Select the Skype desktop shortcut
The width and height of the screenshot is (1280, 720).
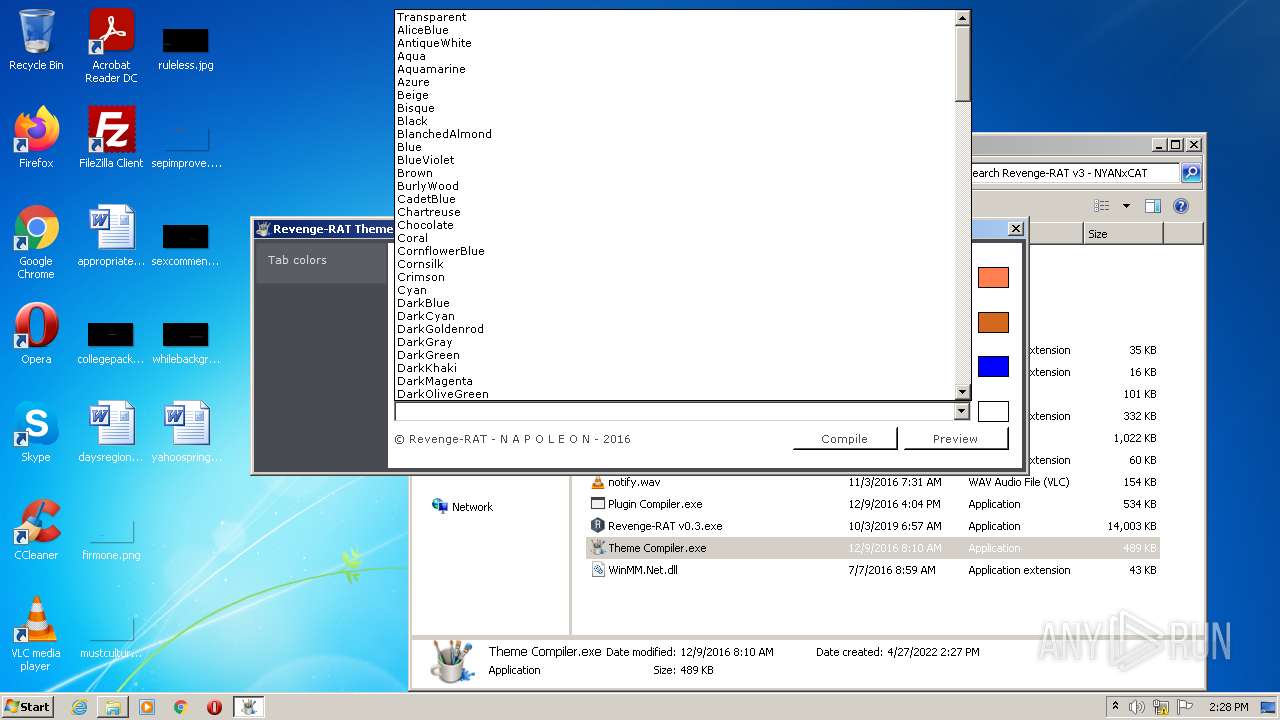[x=36, y=432]
